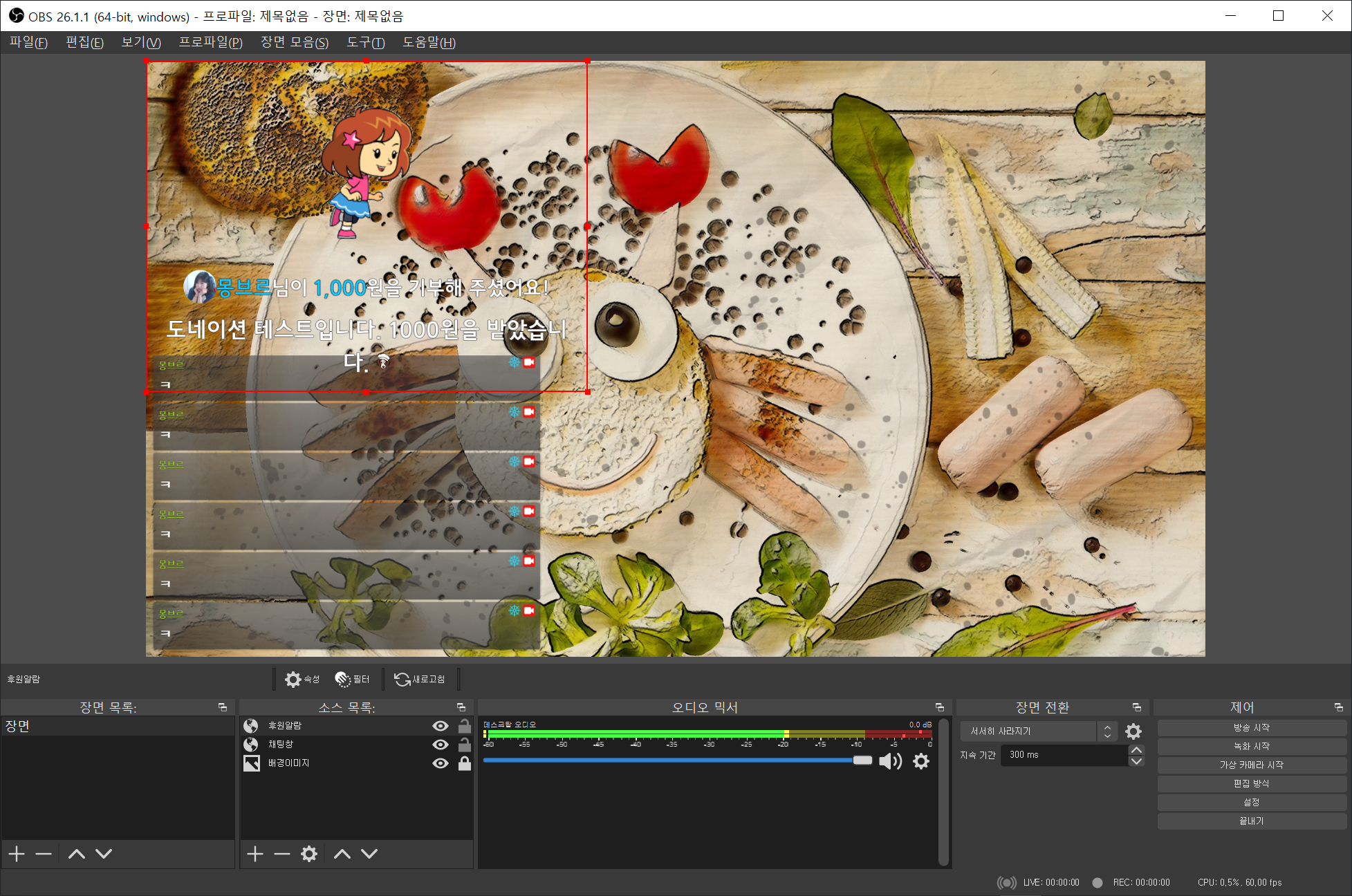Open source properties gear in sources toolbar
The height and width of the screenshot is (896, 1352).
click(x=309, y=854)
